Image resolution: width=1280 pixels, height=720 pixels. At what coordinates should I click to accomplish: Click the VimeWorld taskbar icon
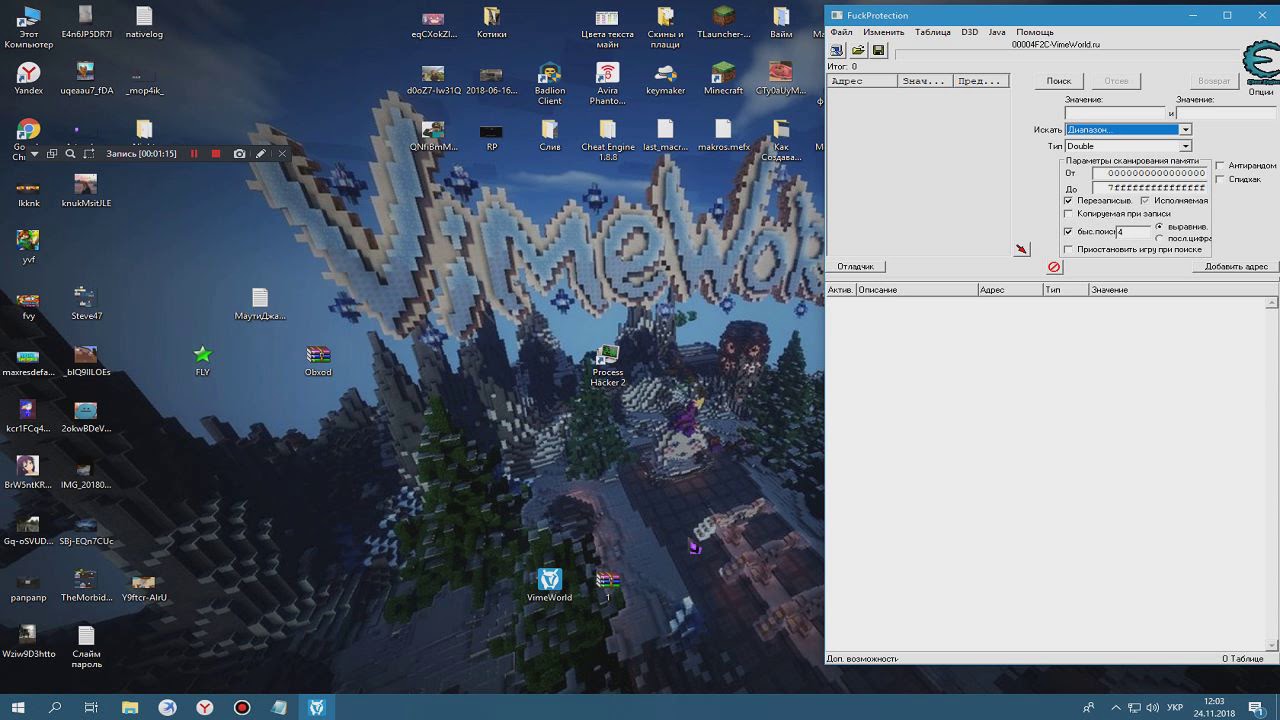[317, 707]
